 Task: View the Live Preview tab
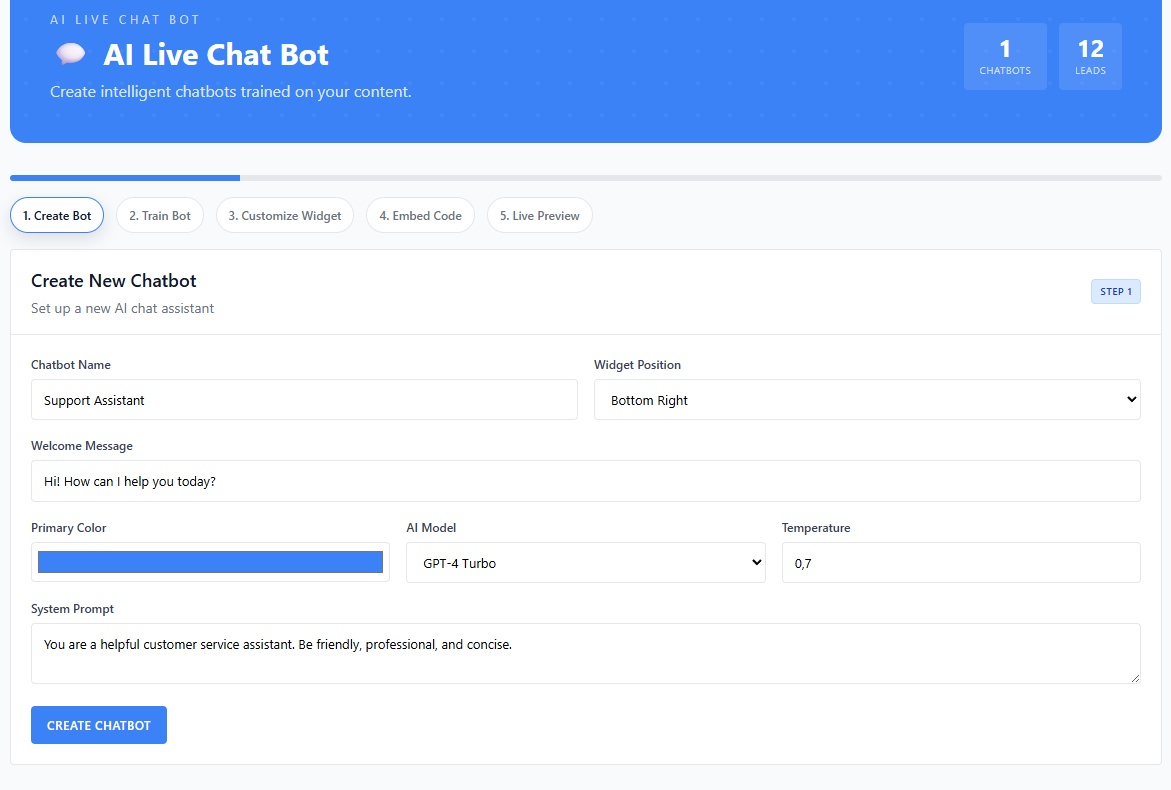pyautogui.click(x=539, y=214)
